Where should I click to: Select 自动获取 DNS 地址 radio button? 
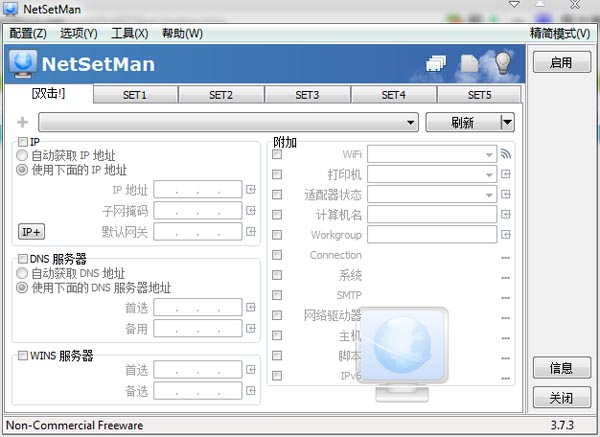click(x=22, y=273)
